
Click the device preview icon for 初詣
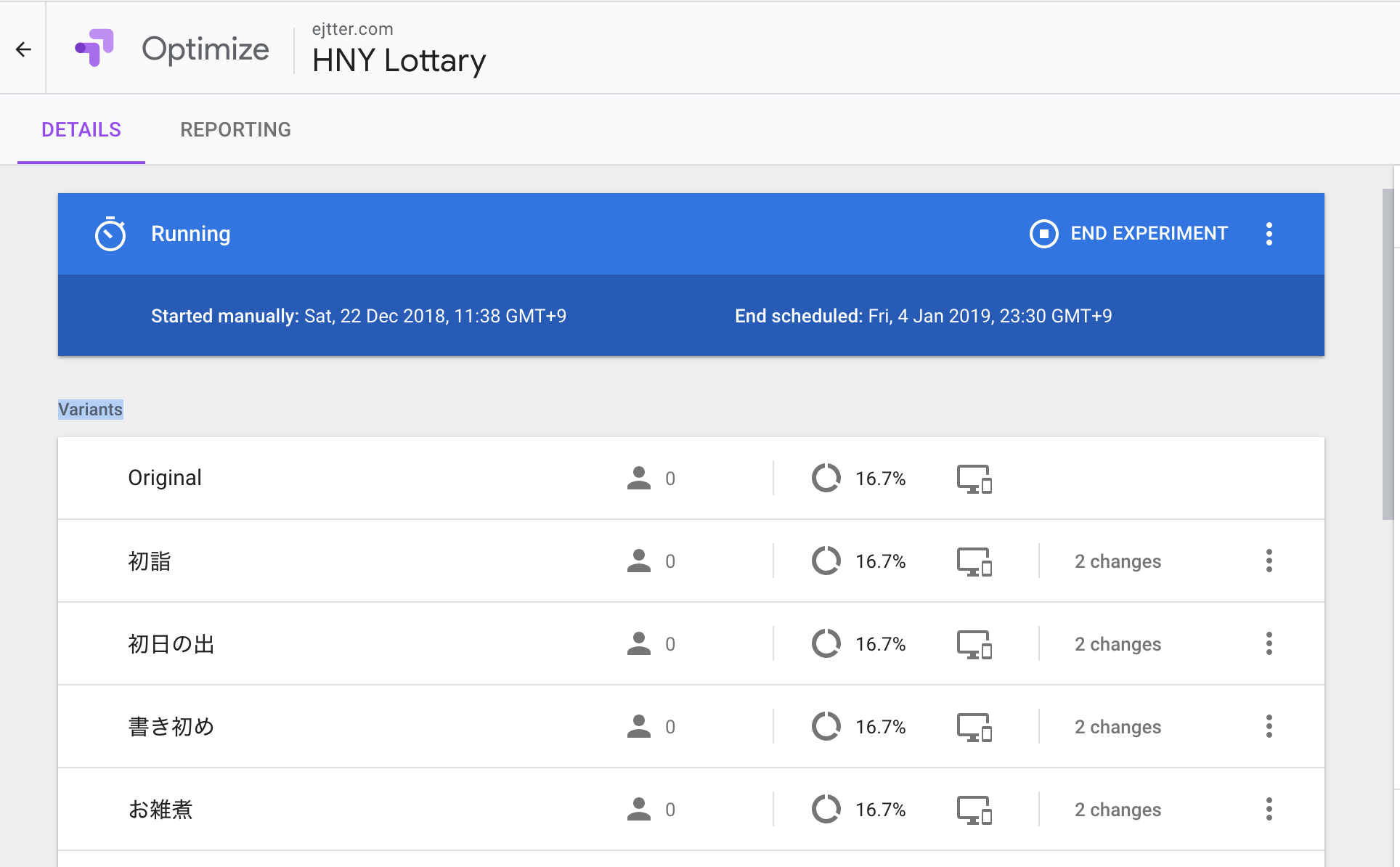coord(974,561)
